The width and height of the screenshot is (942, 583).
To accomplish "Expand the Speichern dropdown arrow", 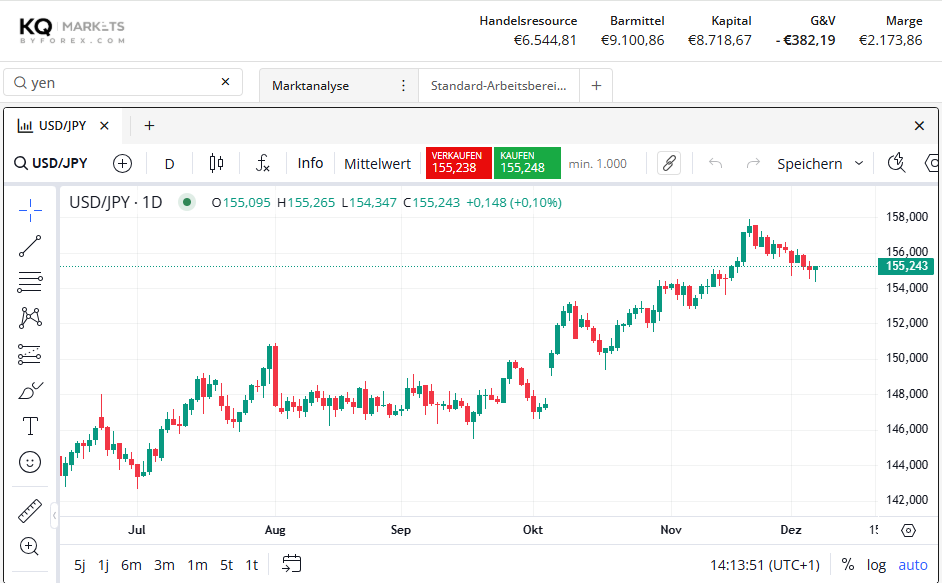I will tap(858, 164).
